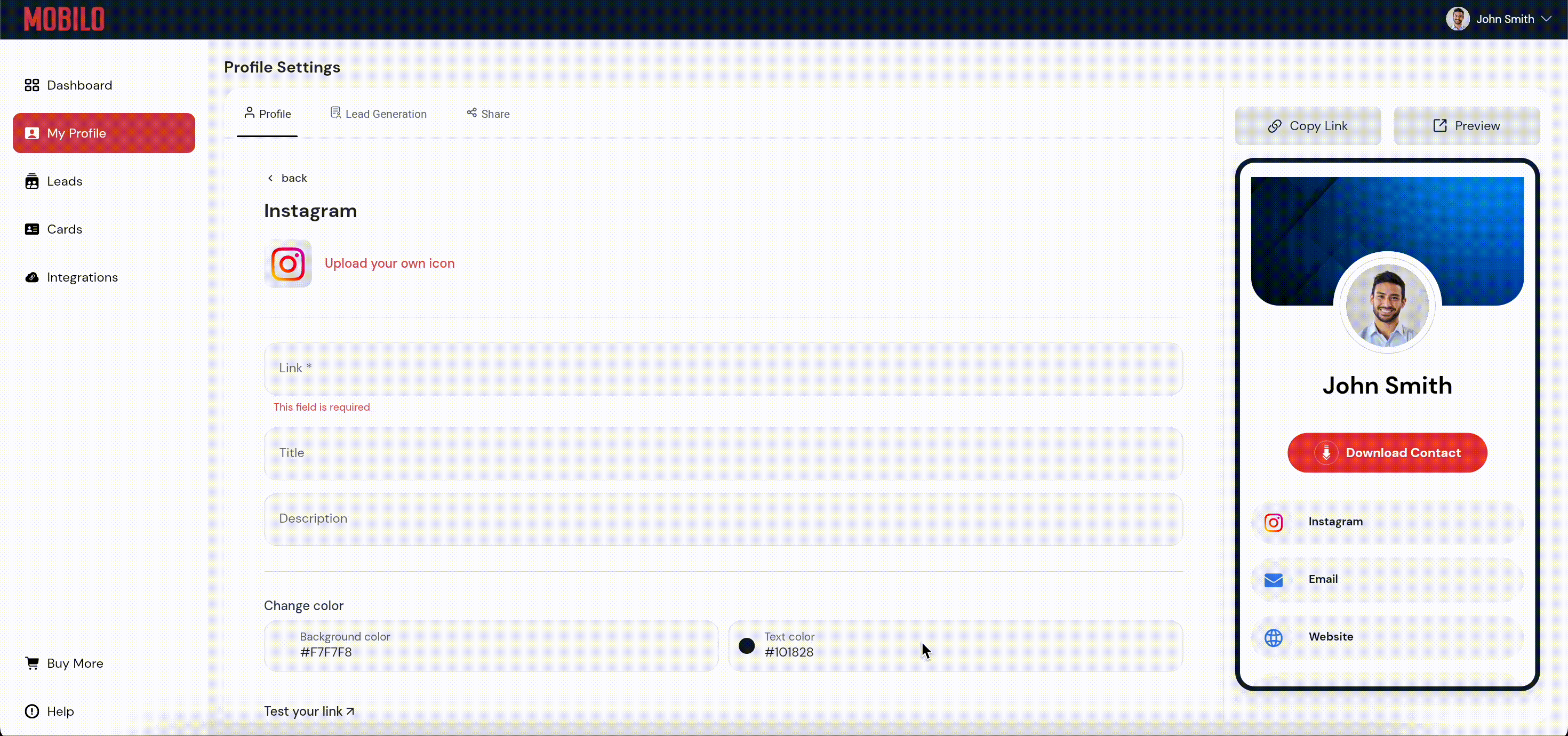Viewport: 1568px width, 736px height.
Task: Click the Dashboard grid icon
Action: coord(31,85)
